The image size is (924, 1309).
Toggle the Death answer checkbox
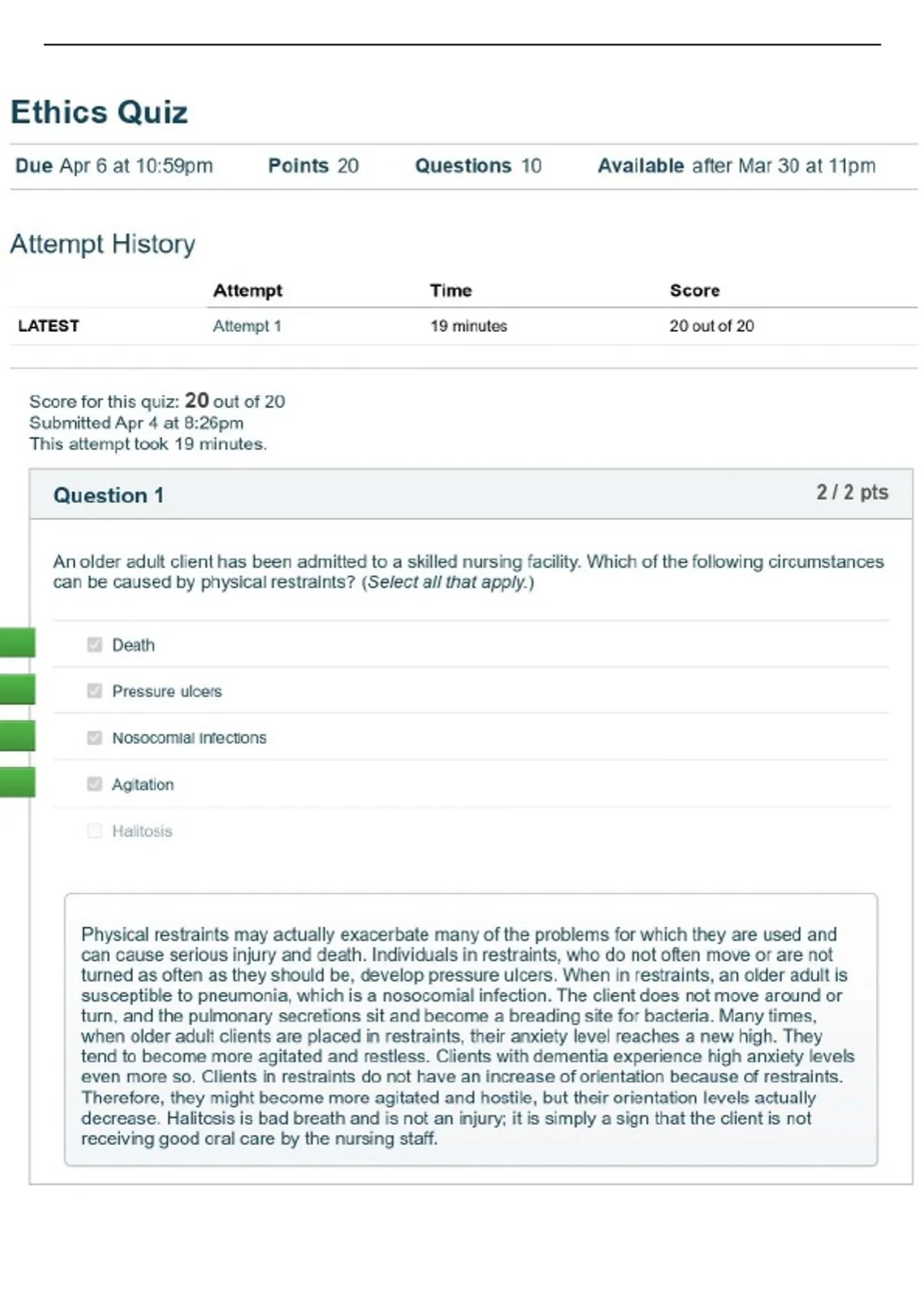95,644
